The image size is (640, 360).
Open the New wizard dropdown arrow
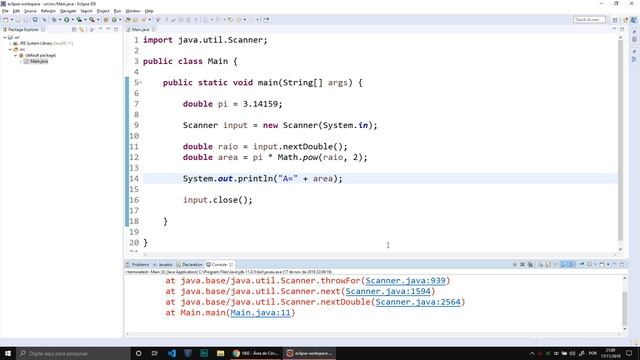point(11,20)
